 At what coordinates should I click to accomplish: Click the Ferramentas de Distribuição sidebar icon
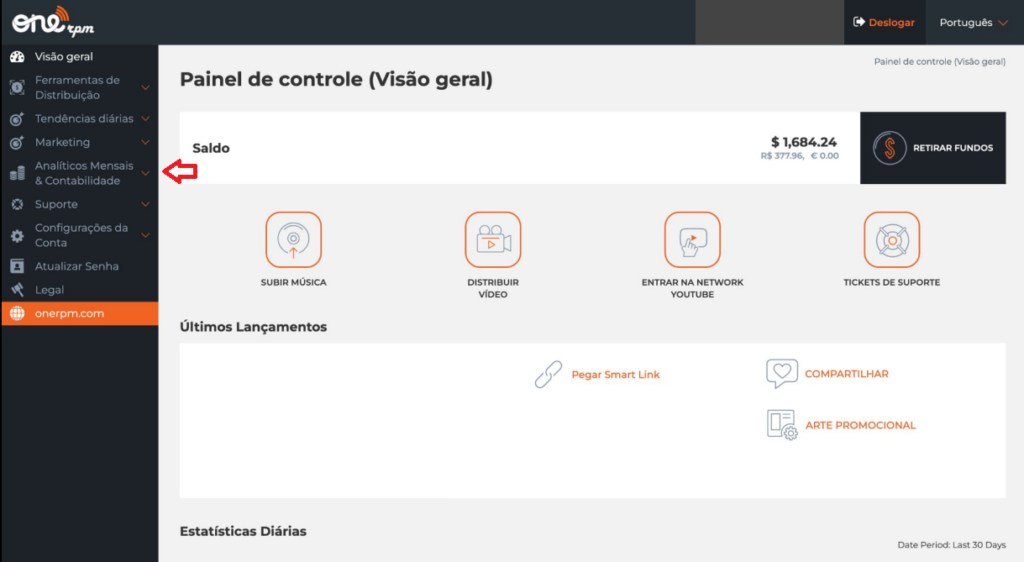click(17, 87)
